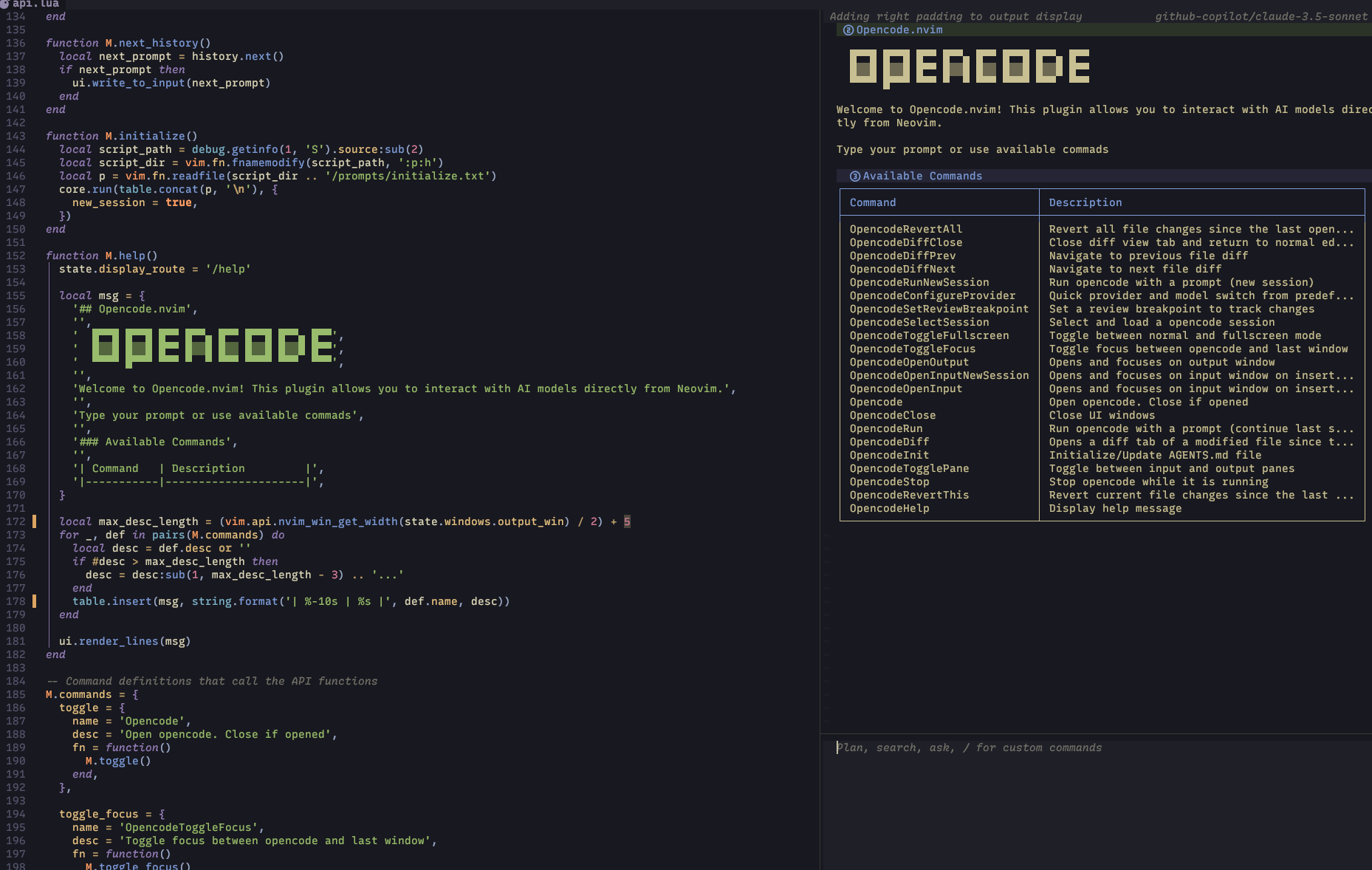Place cursor on 'function M.initialize()' line
Viewport: 1372px width, 870px height.
click(122, 136)
